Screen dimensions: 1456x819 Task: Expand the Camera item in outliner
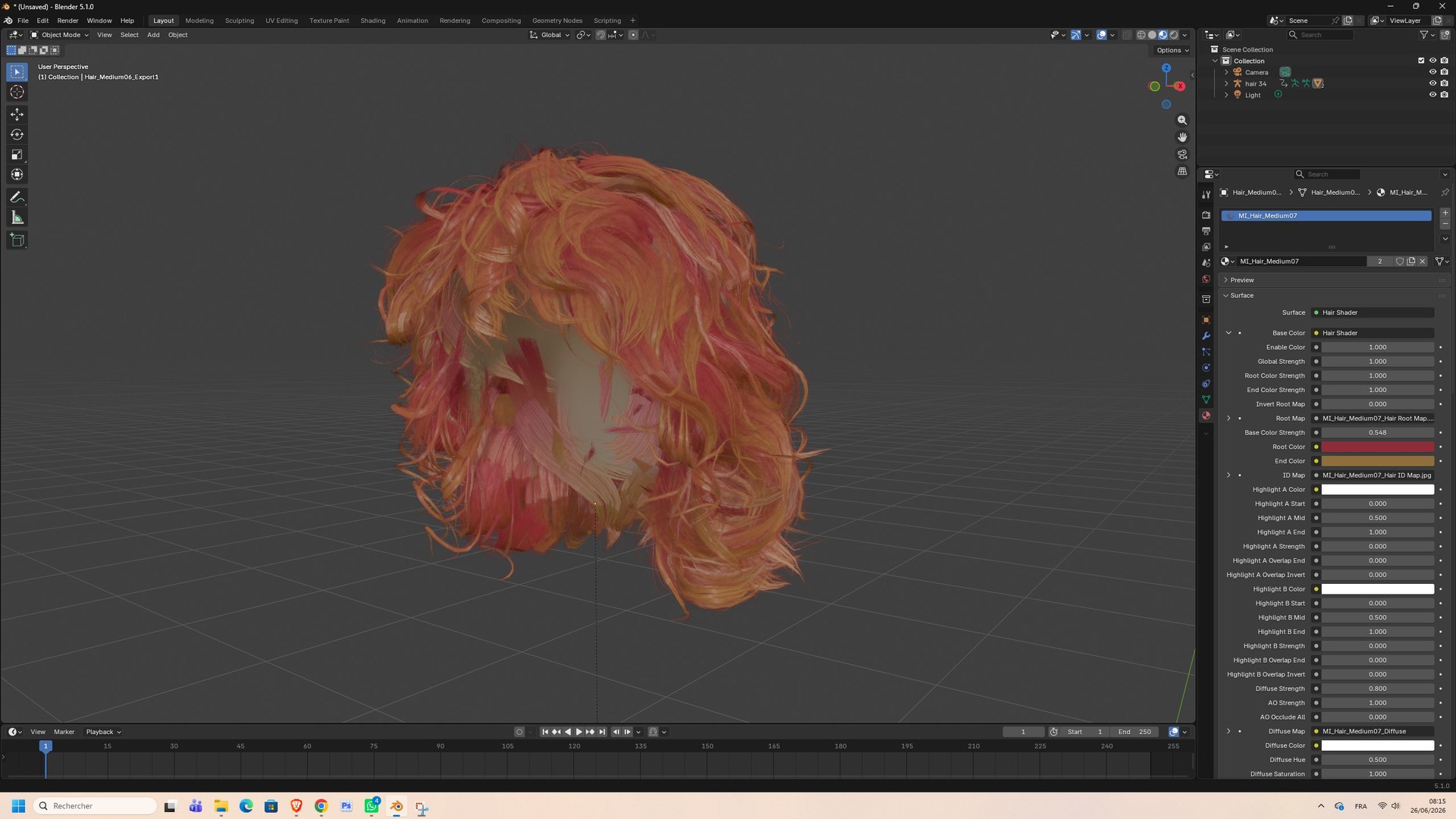pyautogui.click(x=1226, y=72)
